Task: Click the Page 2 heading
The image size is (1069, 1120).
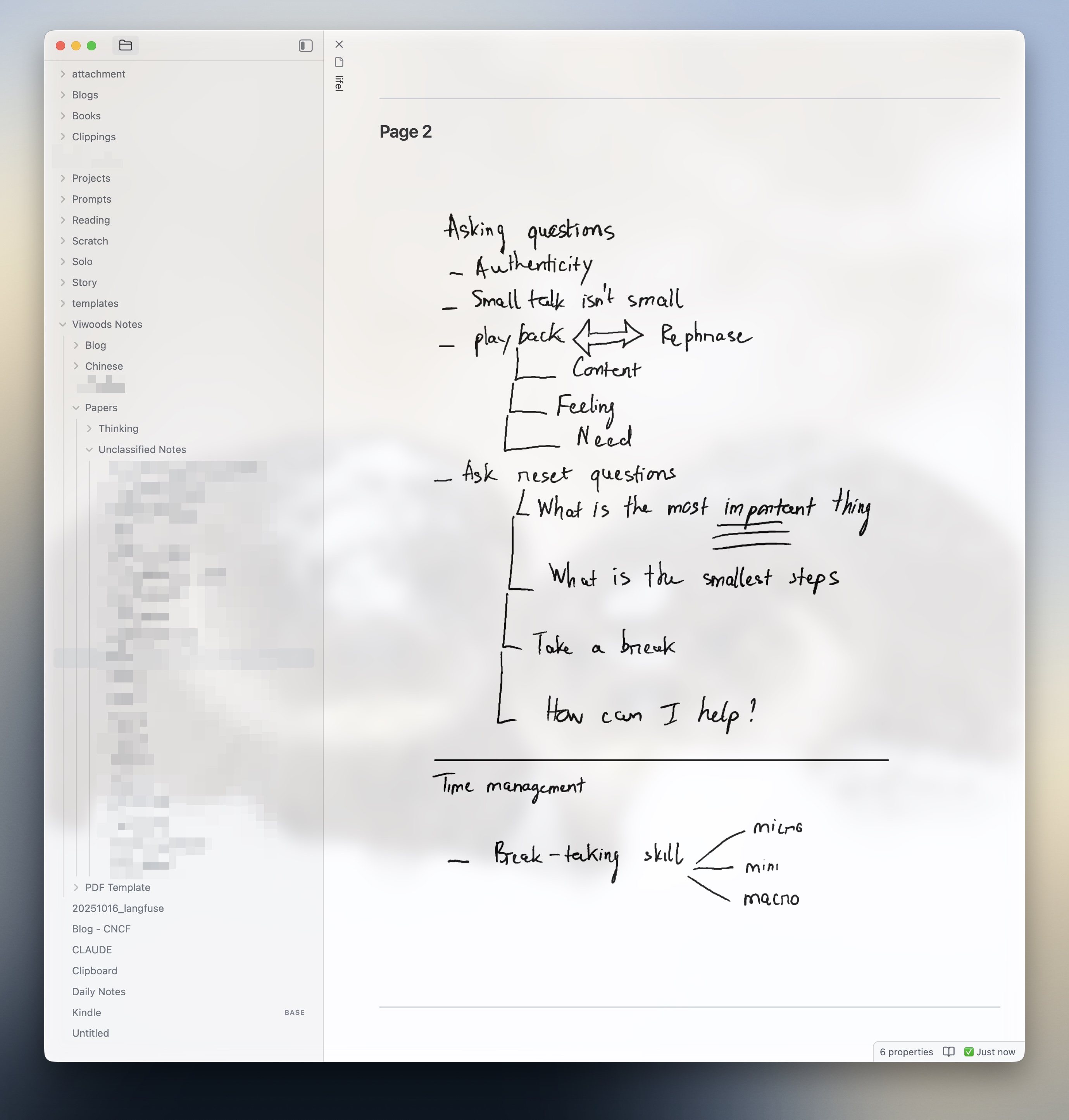Action: [x=405, y=132]
